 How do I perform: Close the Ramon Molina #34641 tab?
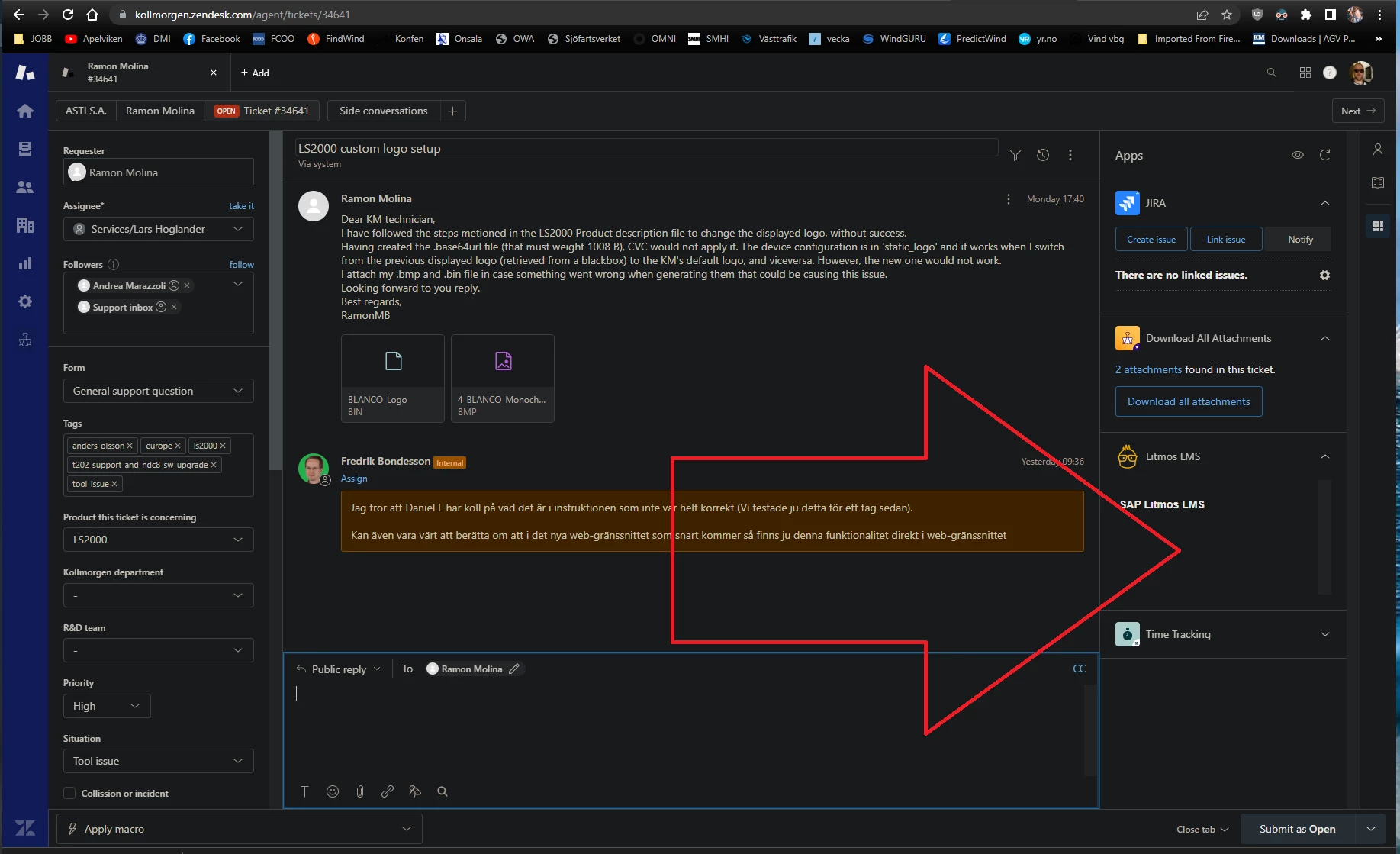214,73
